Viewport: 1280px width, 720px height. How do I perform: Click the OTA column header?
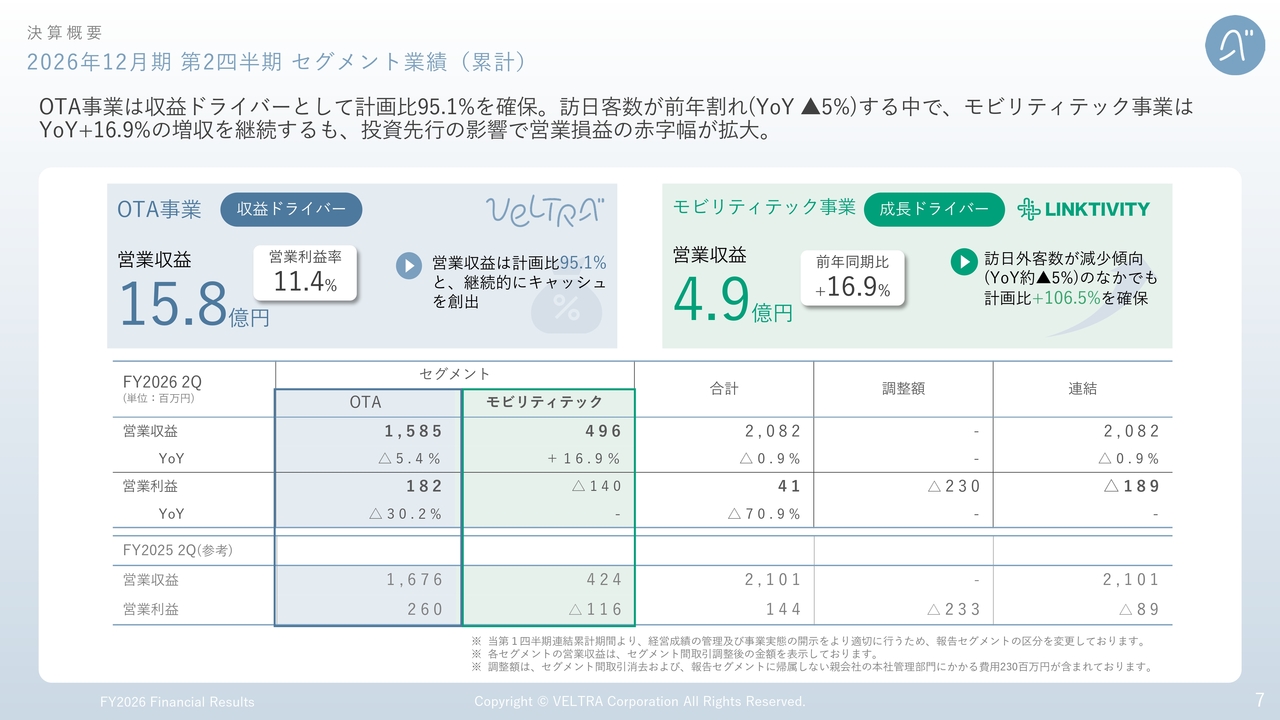[x=366, y=402]
